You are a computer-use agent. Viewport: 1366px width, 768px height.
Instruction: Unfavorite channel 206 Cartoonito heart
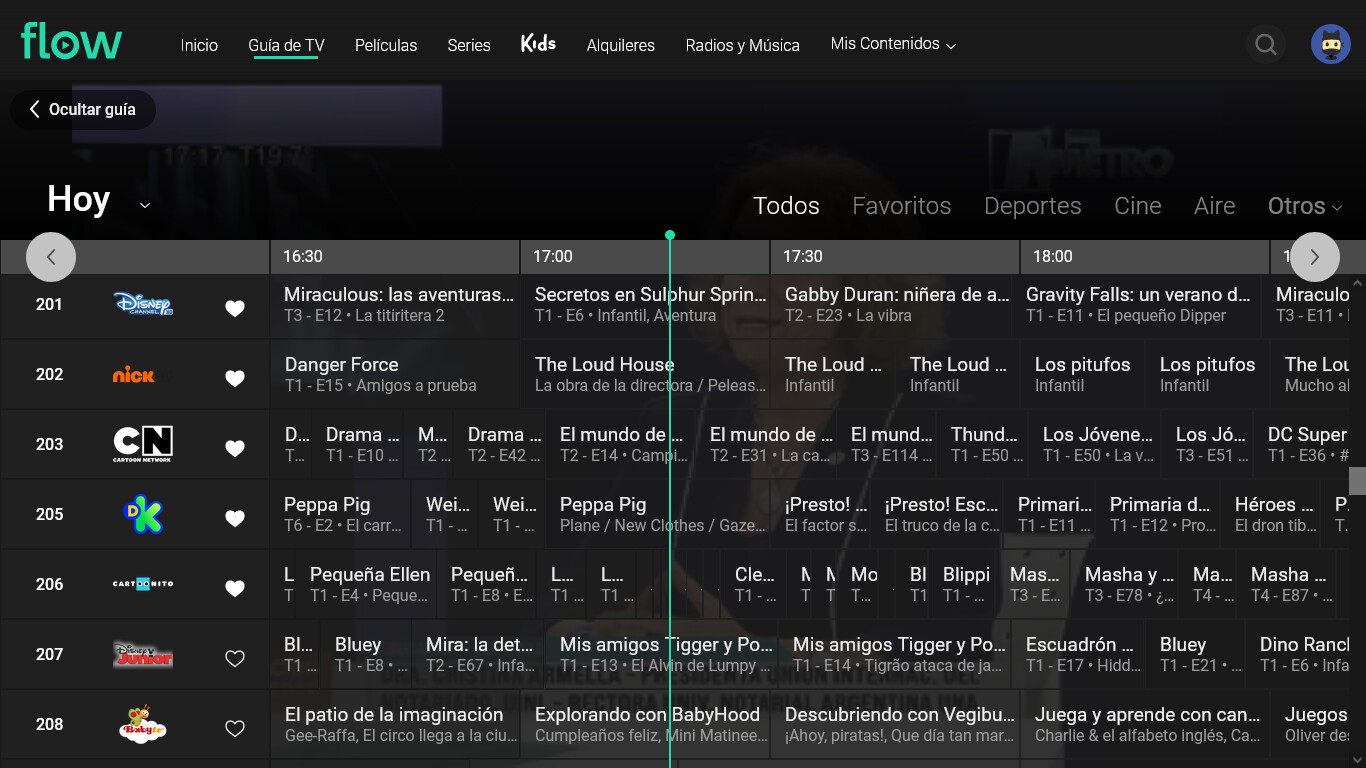(x=235, y=589)
